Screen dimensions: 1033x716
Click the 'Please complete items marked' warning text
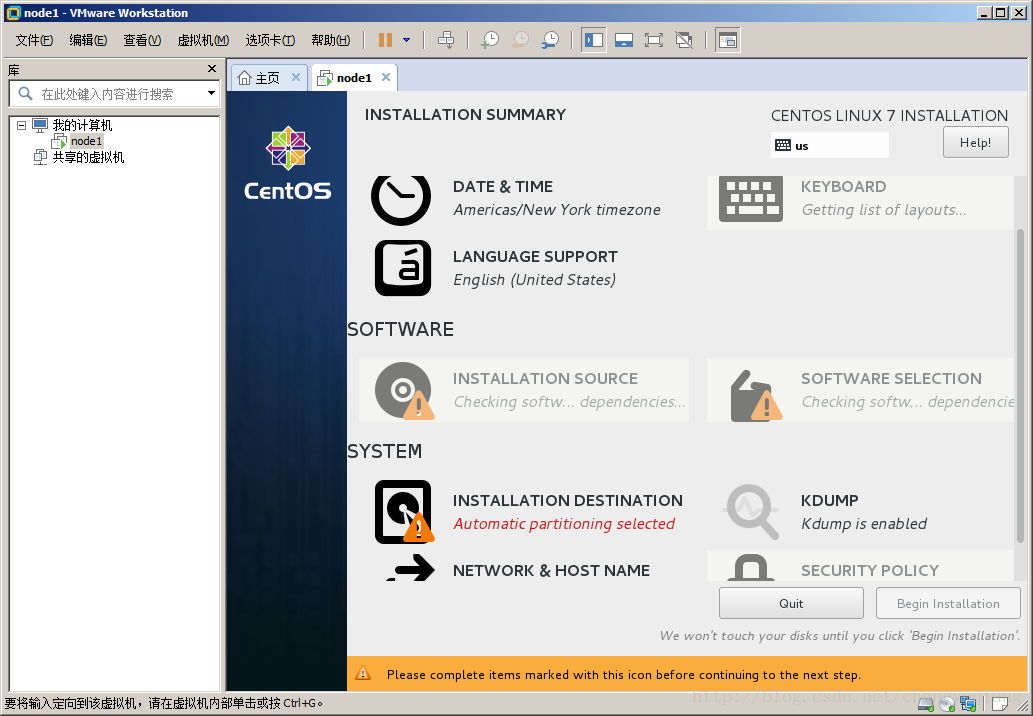coord(624,675)
